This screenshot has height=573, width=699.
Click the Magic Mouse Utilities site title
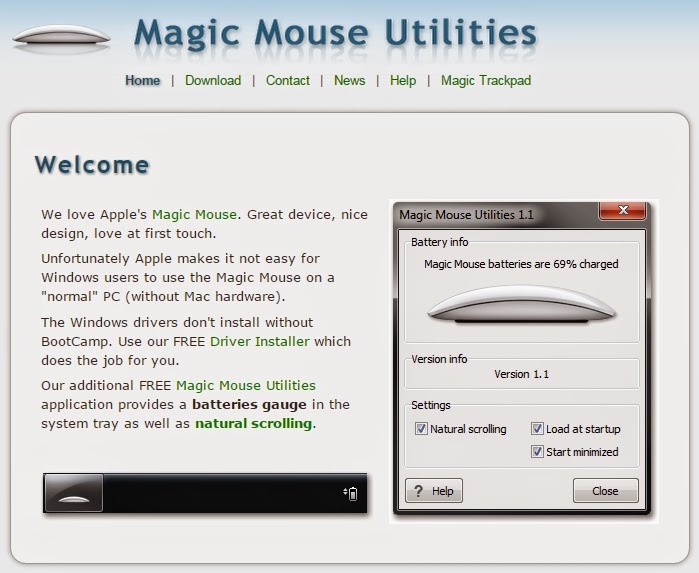tap(336, 33)
